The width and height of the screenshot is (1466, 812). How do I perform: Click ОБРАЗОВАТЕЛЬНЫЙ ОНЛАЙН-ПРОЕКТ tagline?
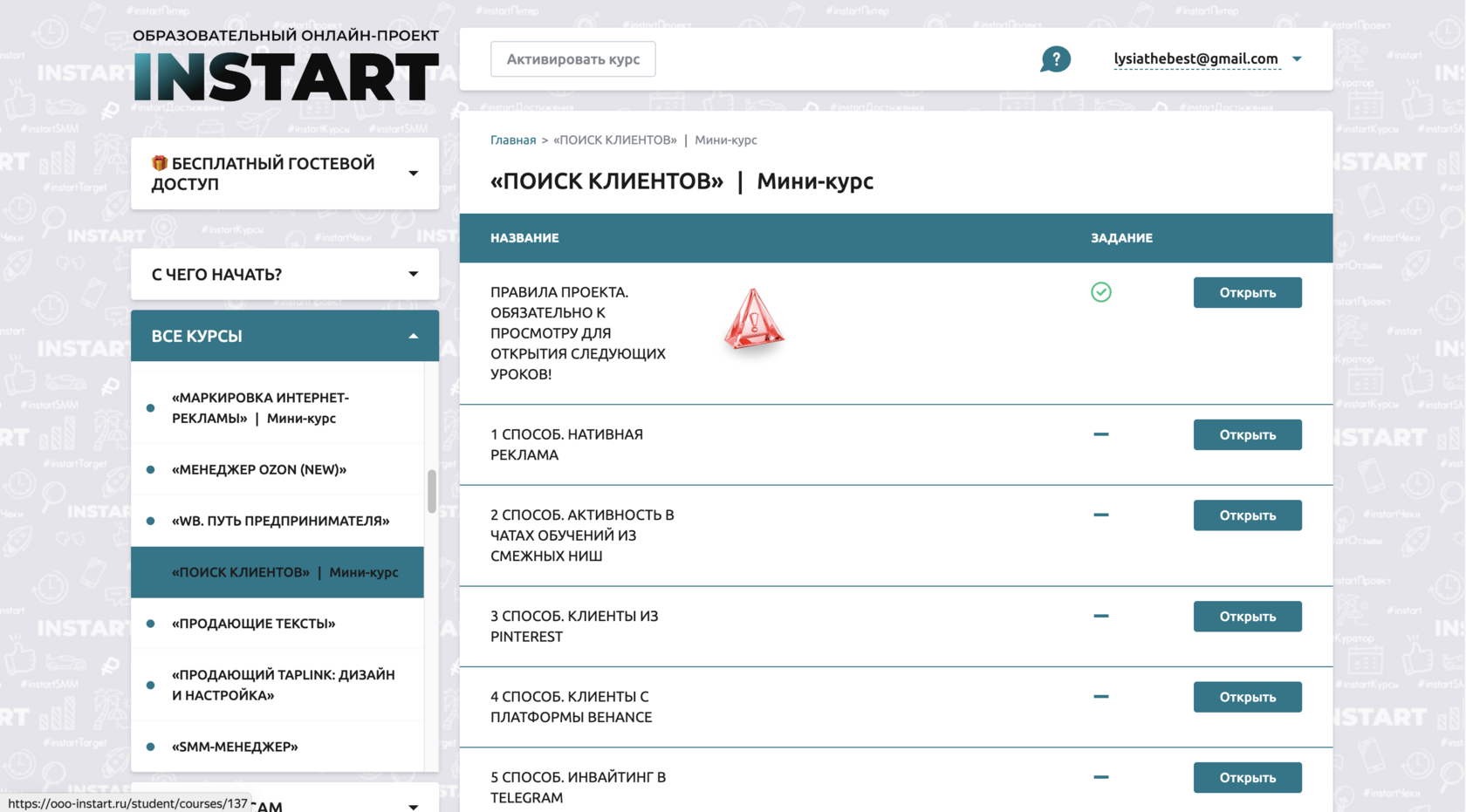(285, 36)
